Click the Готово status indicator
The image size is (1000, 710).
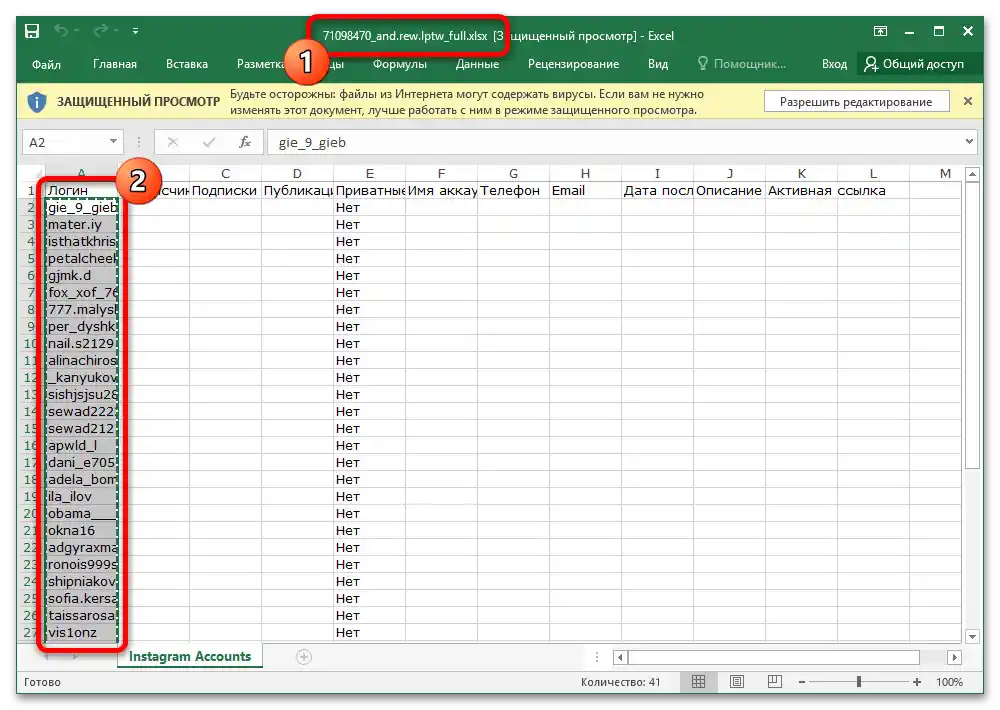(42, 682)
